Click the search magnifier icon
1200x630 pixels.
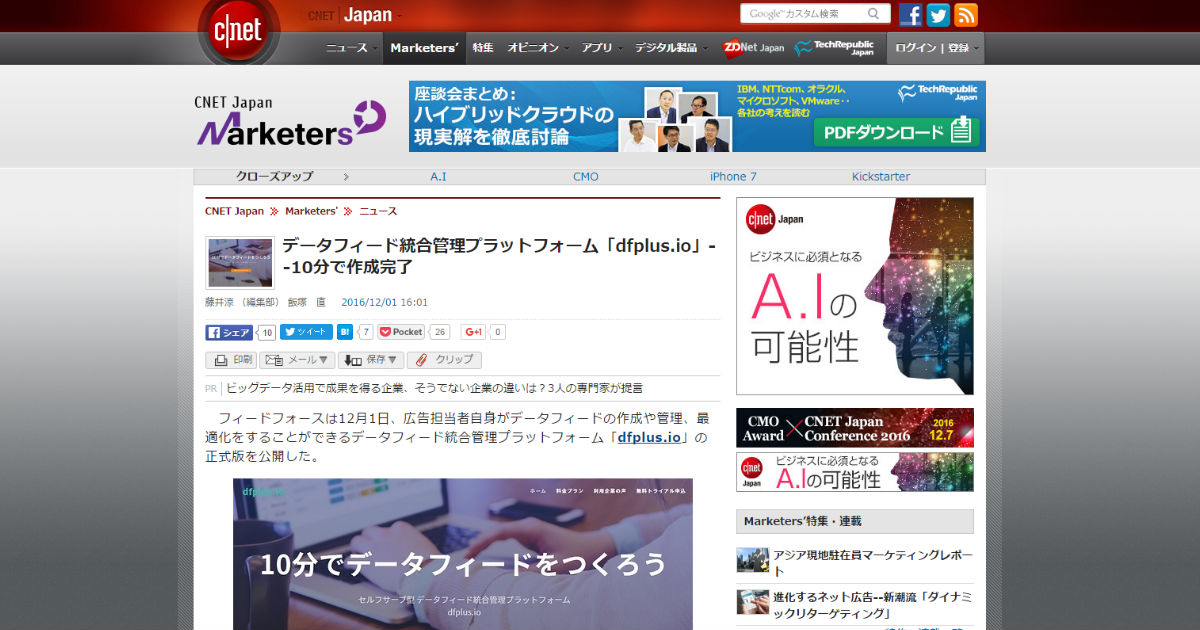pyautogui.click(x=875, y=14)
